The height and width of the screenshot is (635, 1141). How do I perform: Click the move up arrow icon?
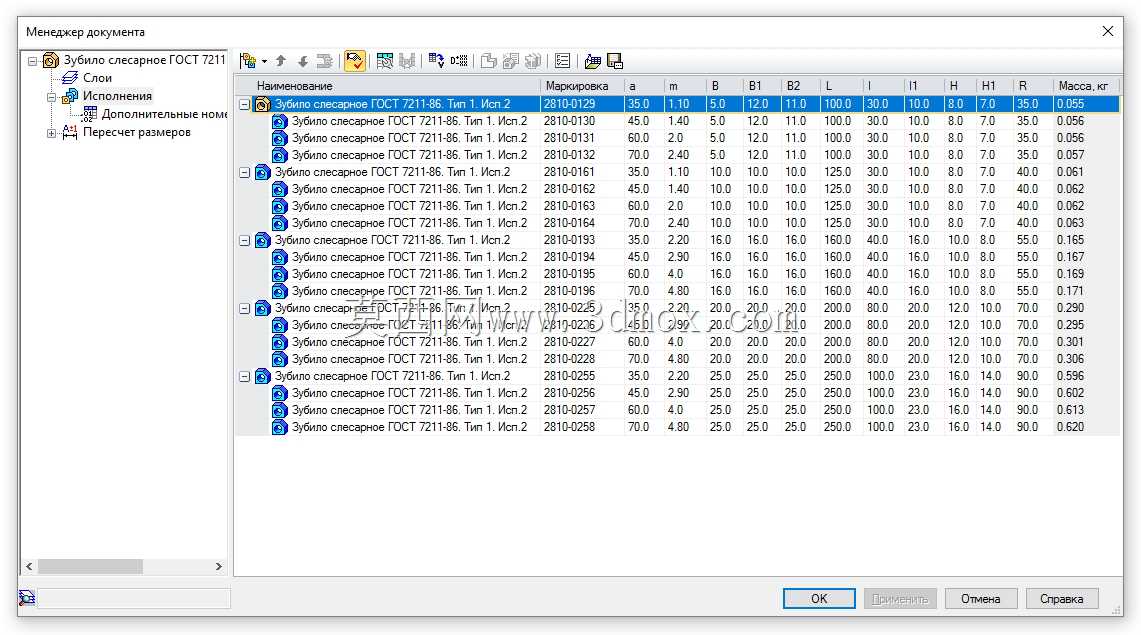[281, 61]
